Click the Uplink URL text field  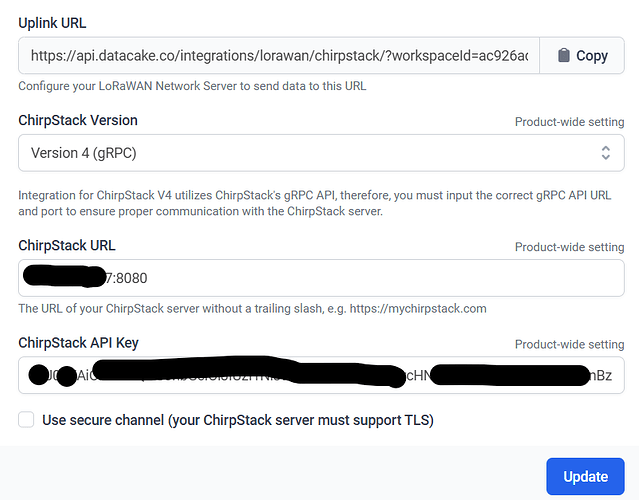pos(280,56)
